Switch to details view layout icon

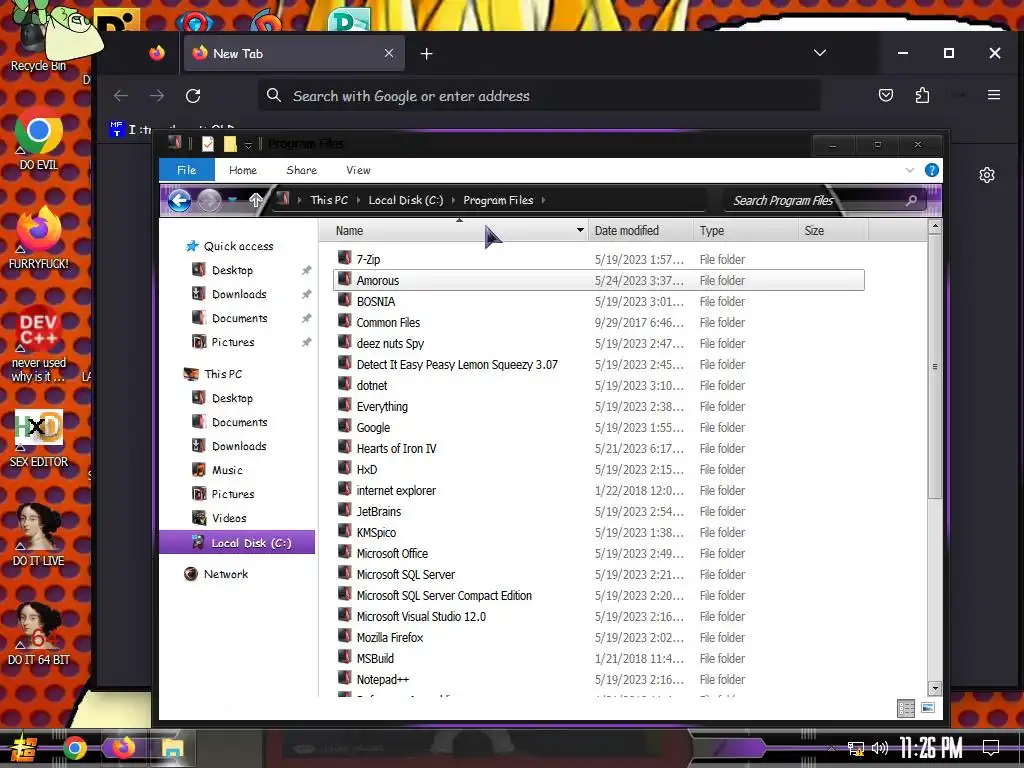[906, 709]
